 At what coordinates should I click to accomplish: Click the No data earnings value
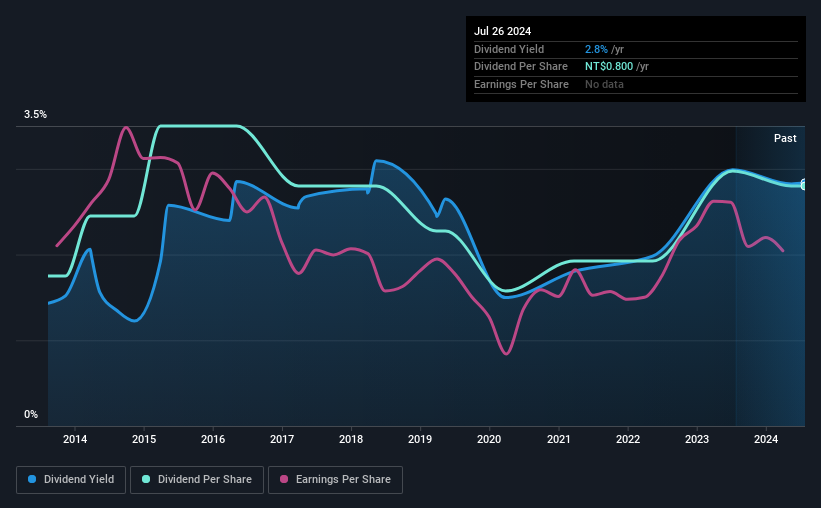coord(604,84)
